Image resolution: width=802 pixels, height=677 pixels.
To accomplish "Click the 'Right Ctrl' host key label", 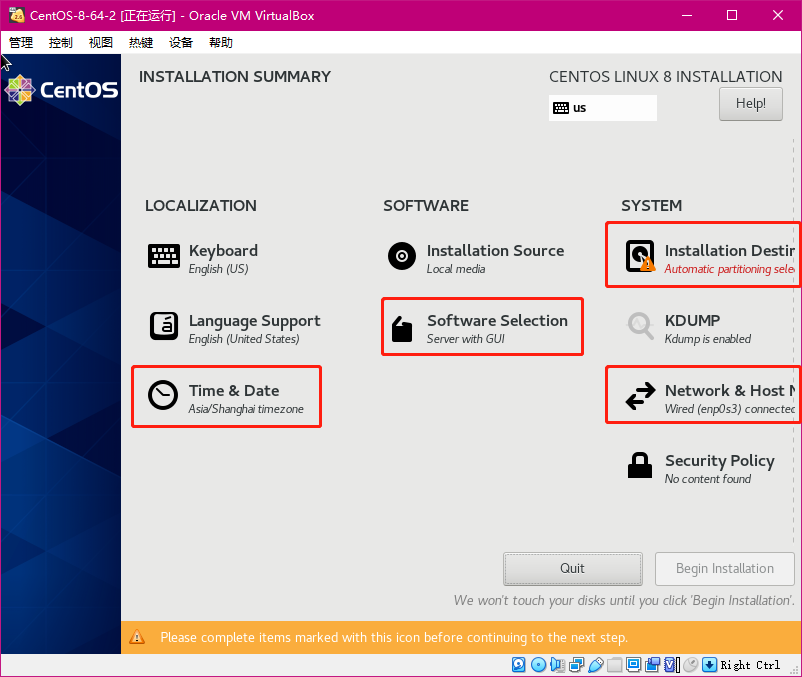I will 750,665.
